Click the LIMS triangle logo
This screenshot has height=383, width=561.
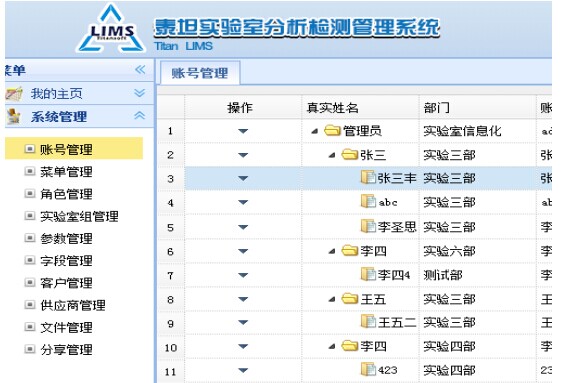(111, 29)
